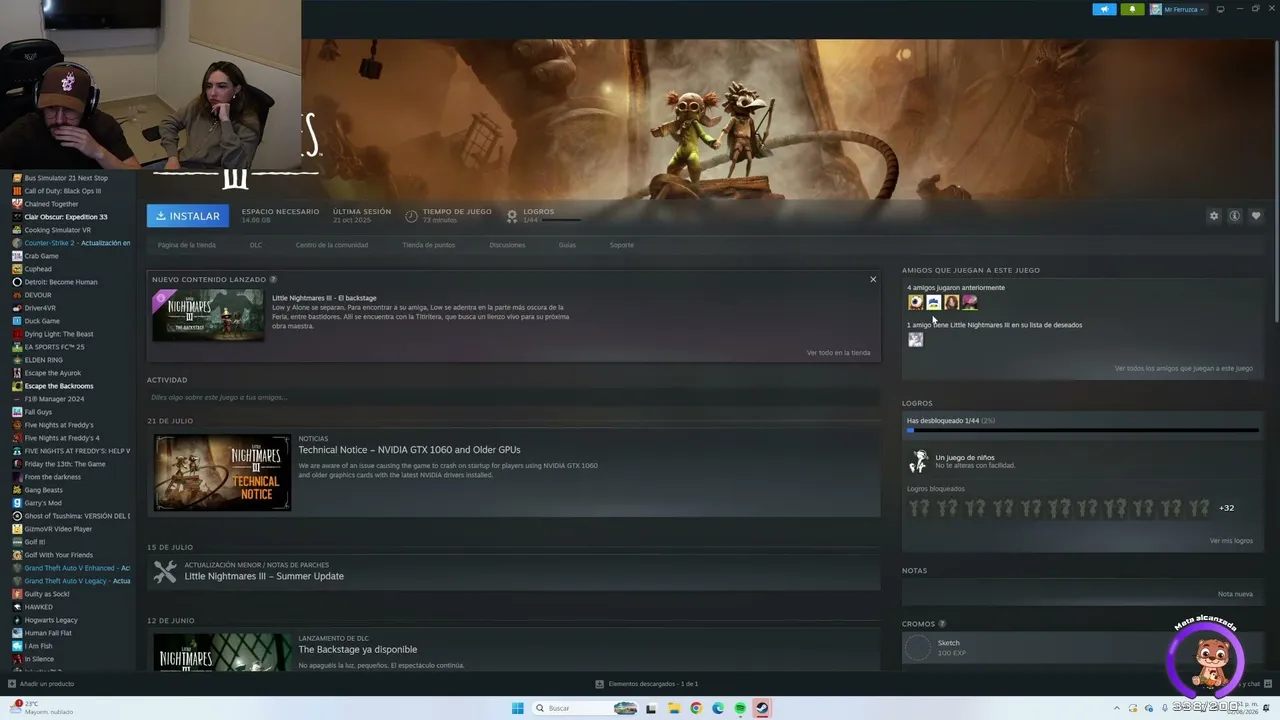Click 'Ver todo en la tienda' link

point(838,353)
